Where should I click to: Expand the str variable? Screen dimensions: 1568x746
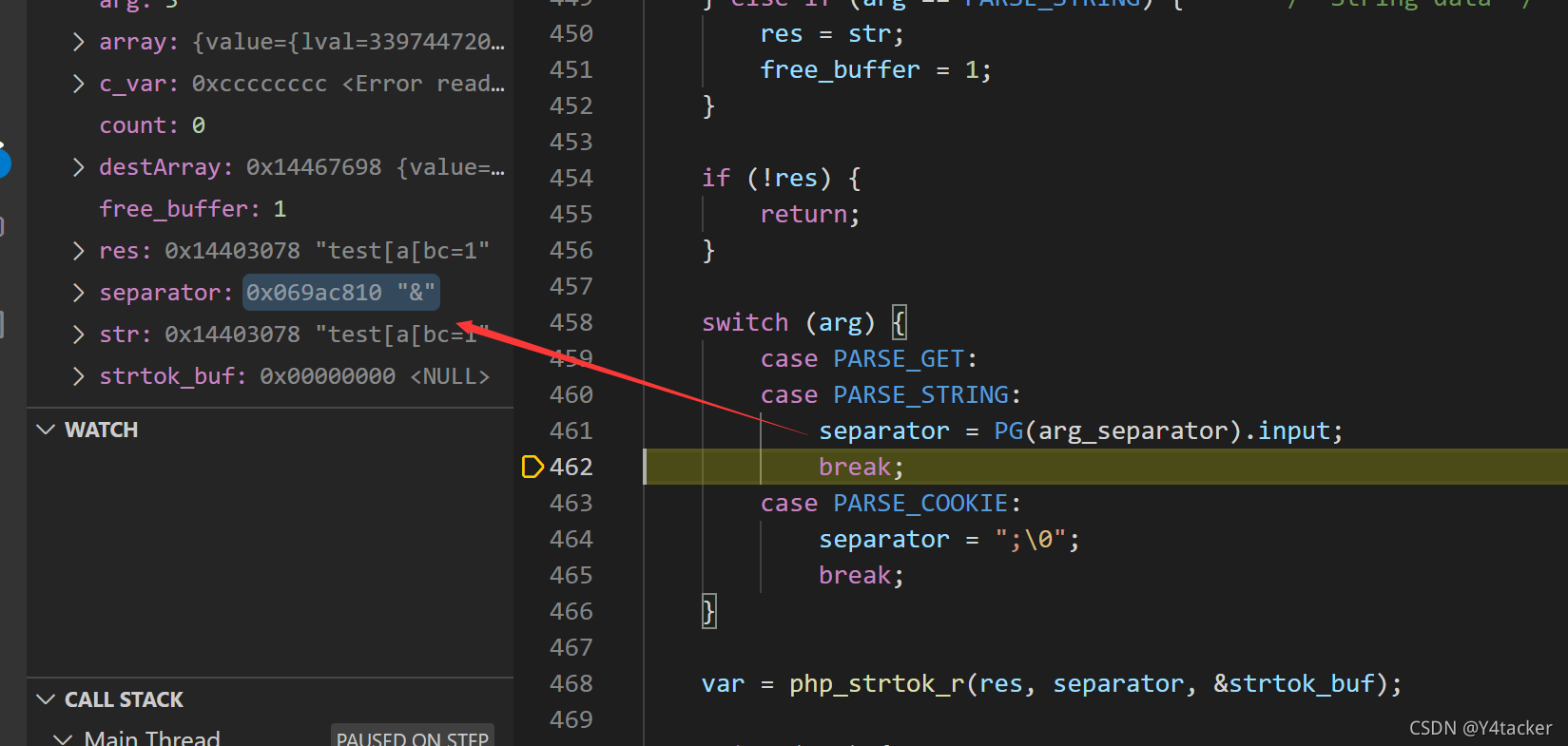(x=79, y=335)
